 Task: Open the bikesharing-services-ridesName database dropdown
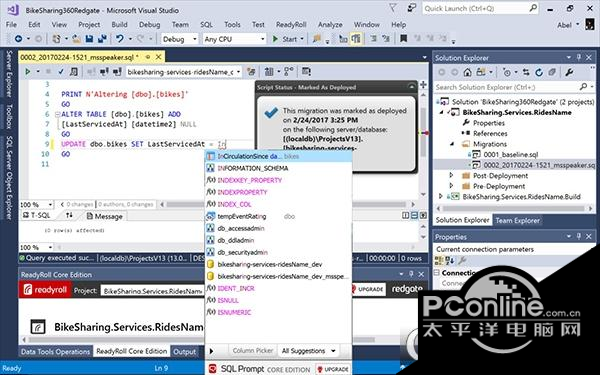184,72
